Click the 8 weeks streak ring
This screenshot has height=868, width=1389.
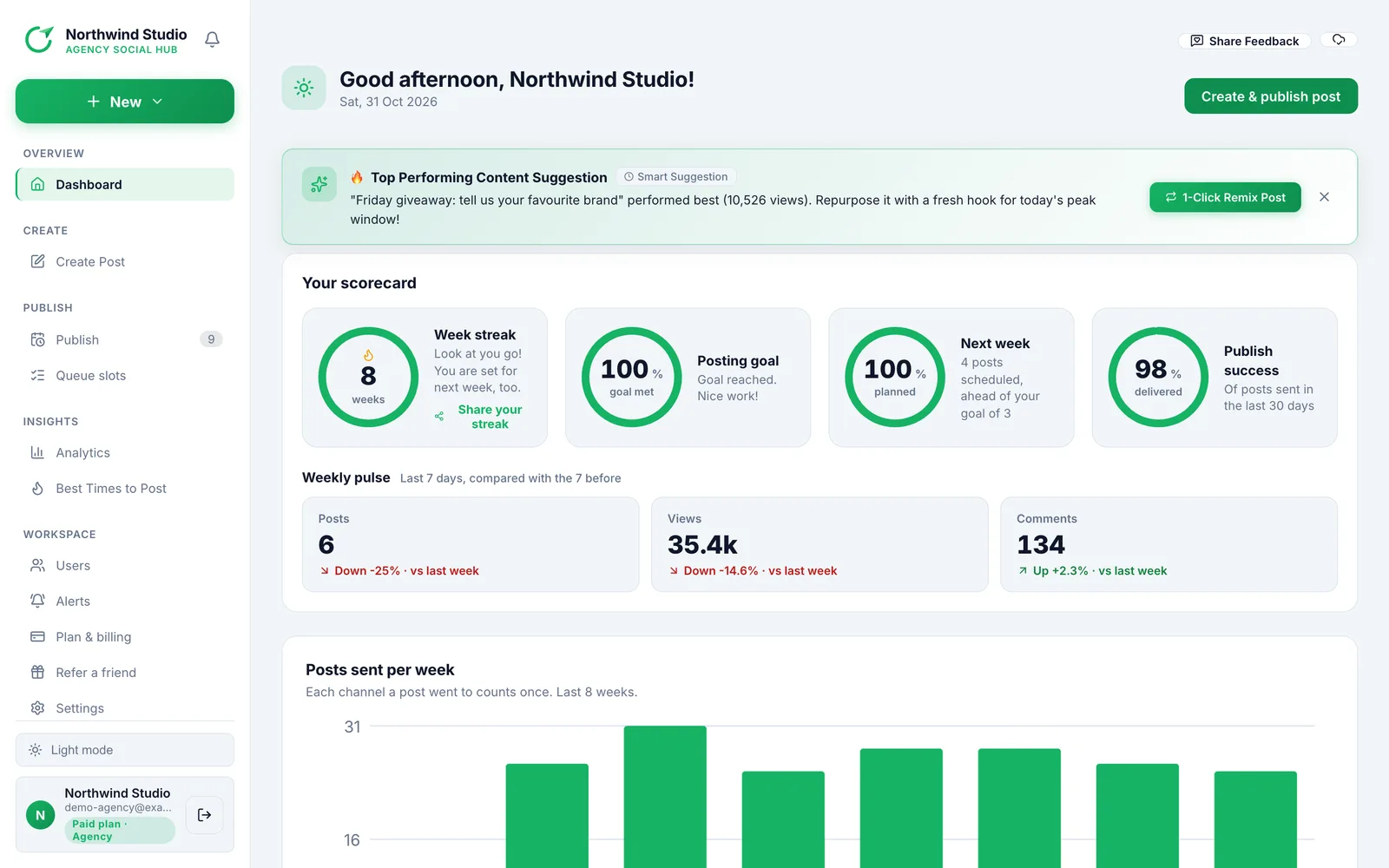(x=368, y=377)
